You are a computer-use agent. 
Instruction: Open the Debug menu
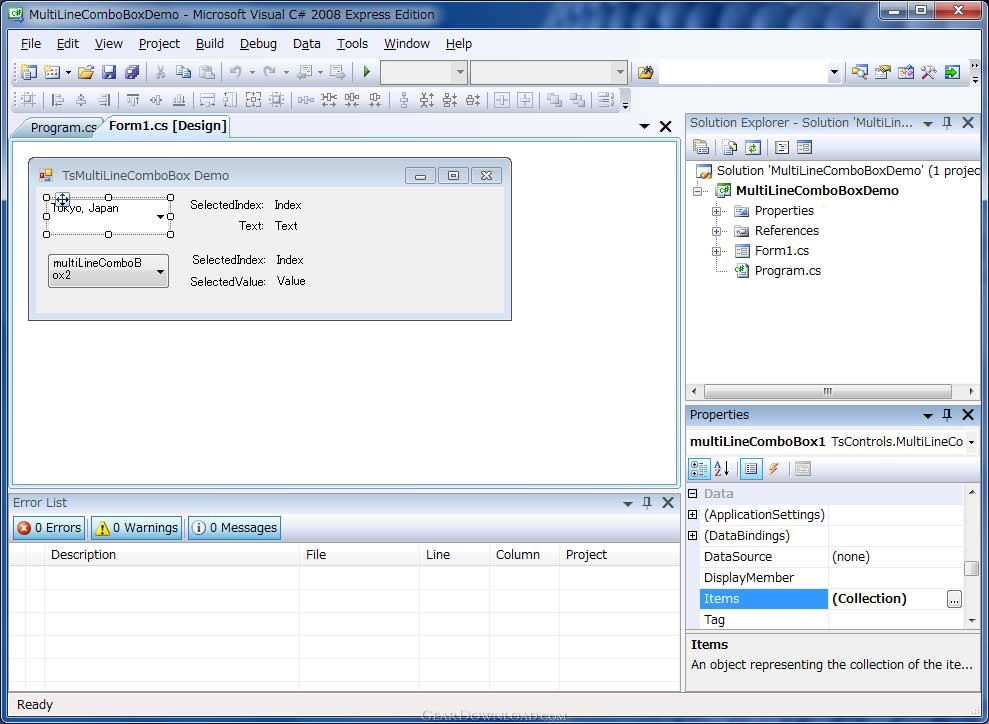[x=258, y=44]
